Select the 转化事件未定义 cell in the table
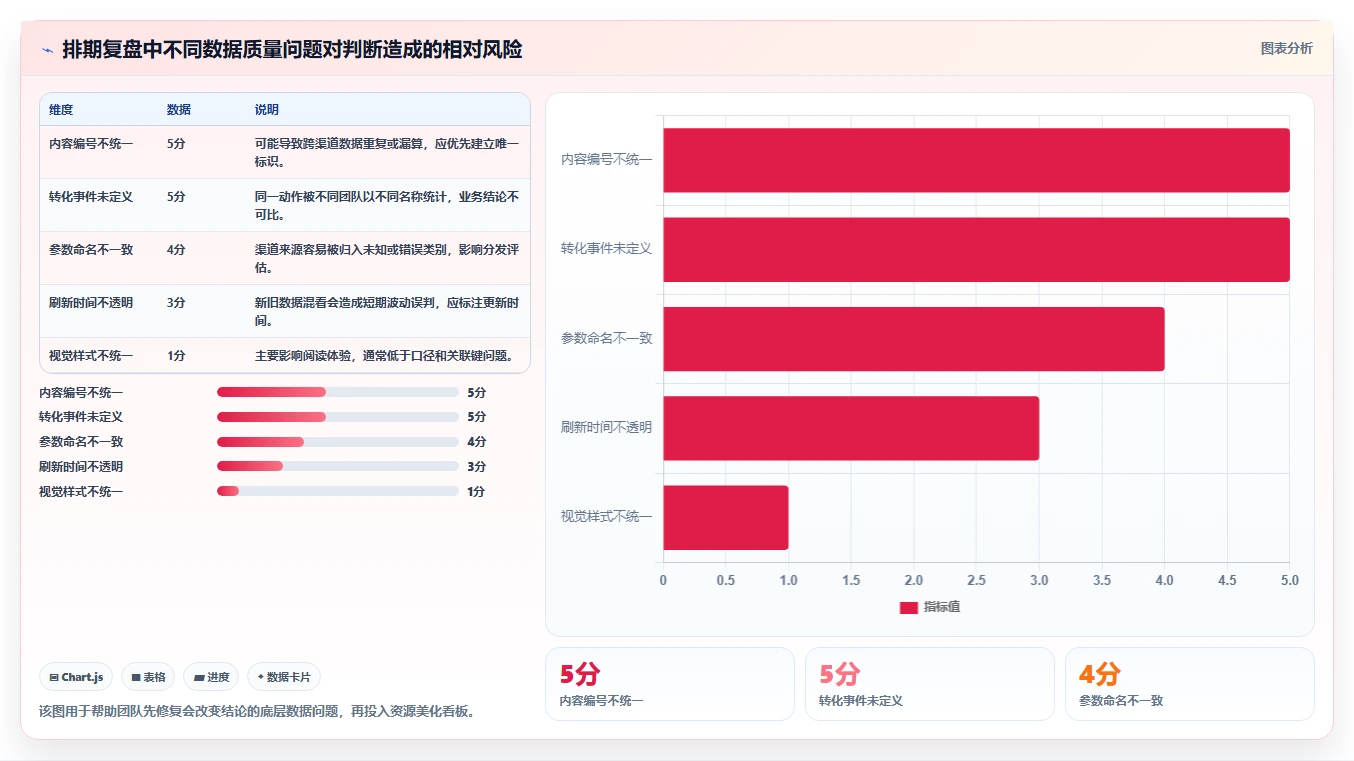The image size is (1354, 761). click(91, 197)
